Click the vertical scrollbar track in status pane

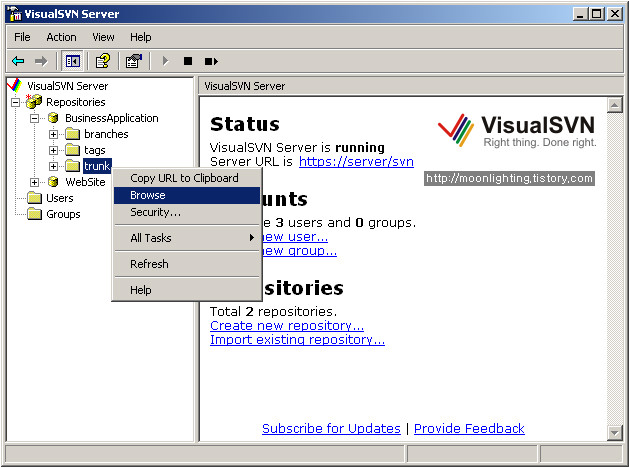coord(615,269)
